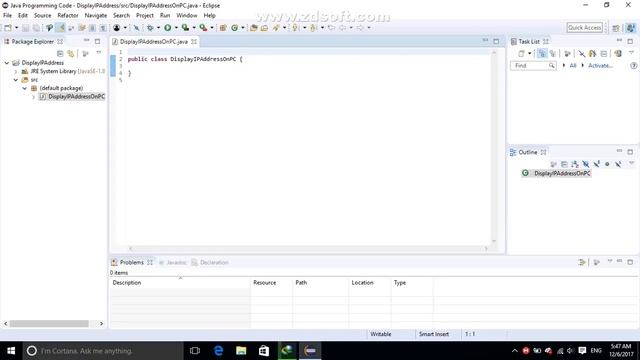Click the Coverage launch icon
Screen dimensions: 640x360
pos(185,28)
